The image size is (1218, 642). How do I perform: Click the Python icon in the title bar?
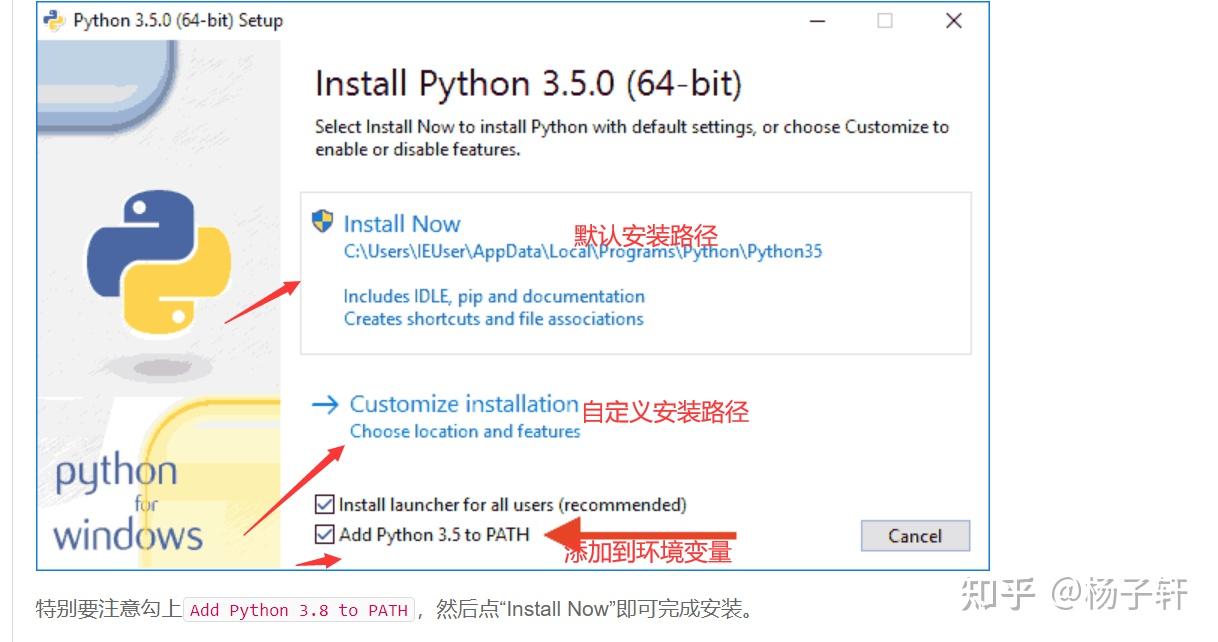coord(54,20)
